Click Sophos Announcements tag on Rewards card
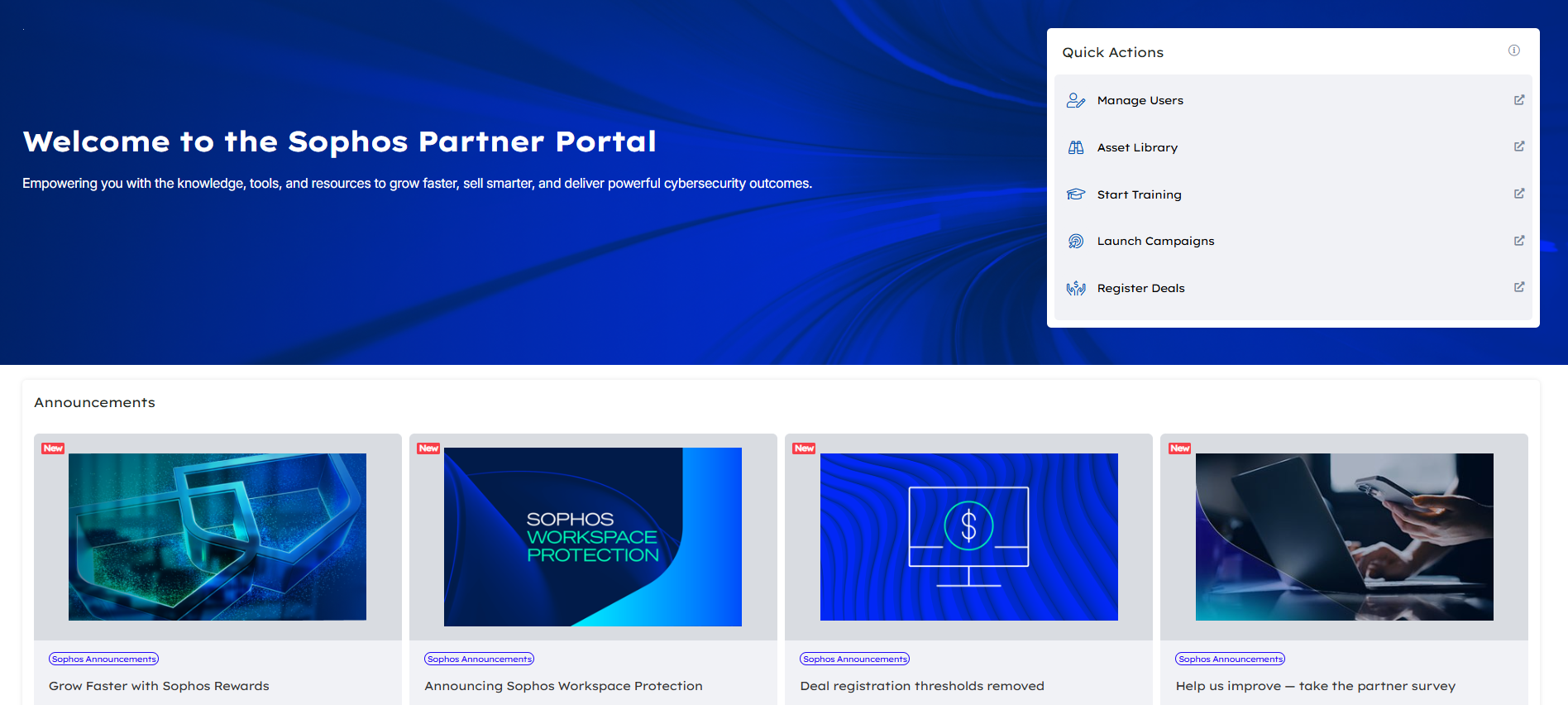This screenshot has height=705, width=1568. tap(103, 659)
